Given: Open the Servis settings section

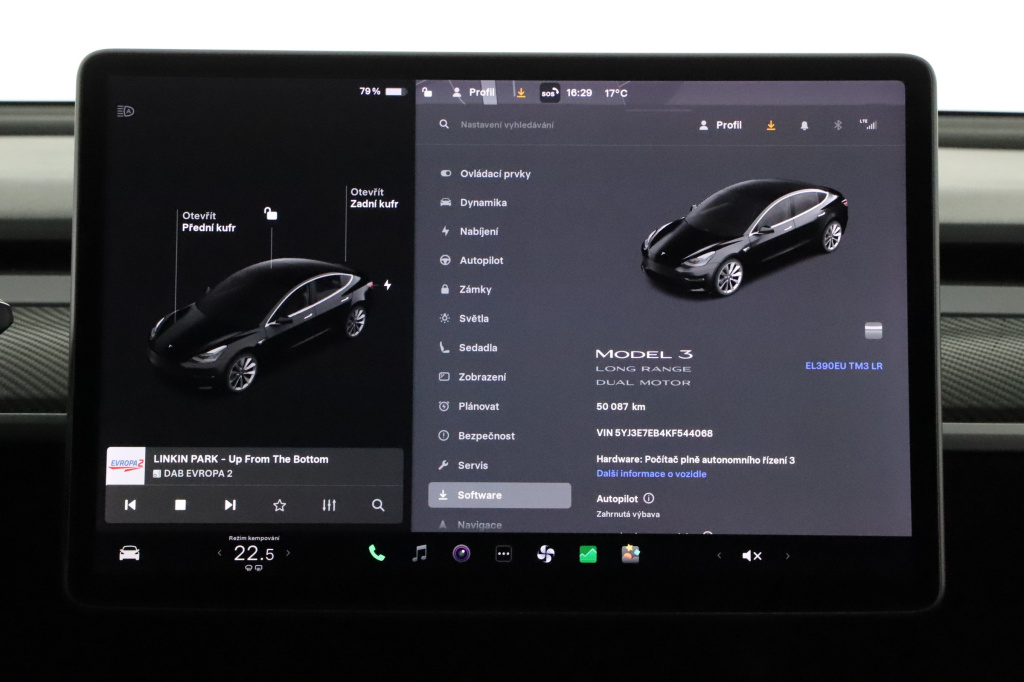Looking at the screenshot, I should click(x=463, y=465).
